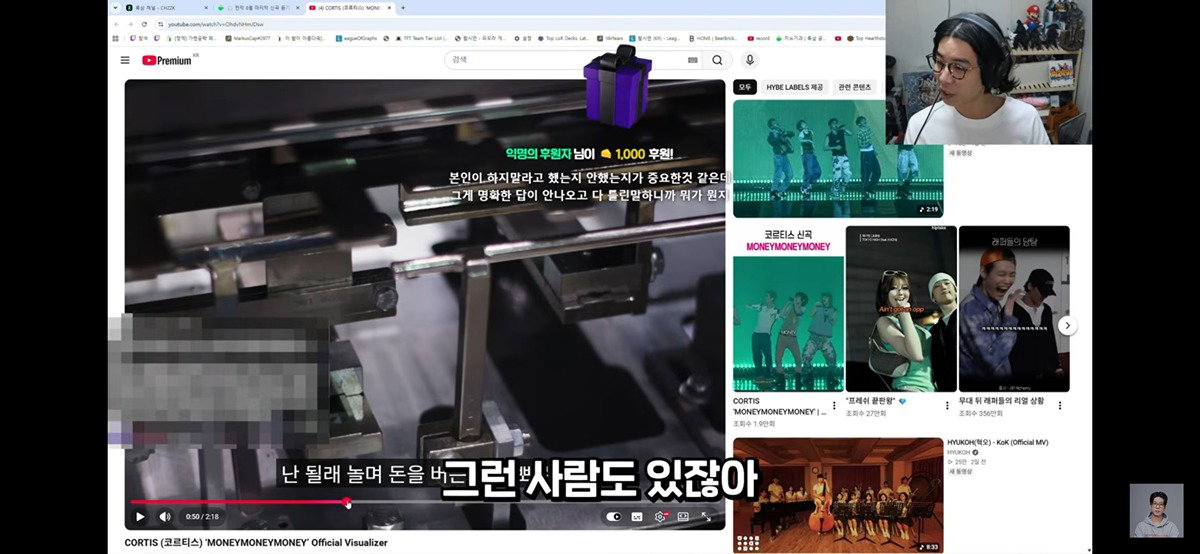The height and width of the screenshot is (554, 1200).
Task: Go to YouTube Premium home logo
Action: [167, 60]
